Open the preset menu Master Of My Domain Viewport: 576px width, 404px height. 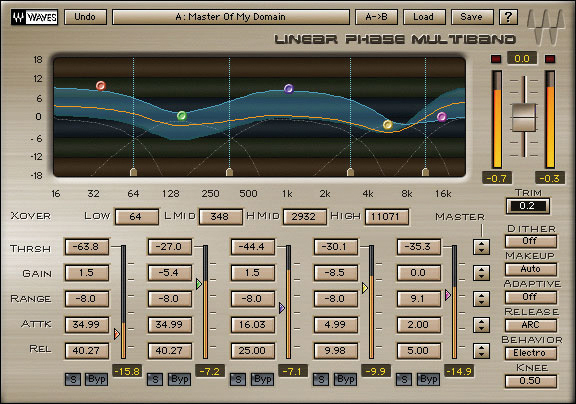(x=231, y=17)
